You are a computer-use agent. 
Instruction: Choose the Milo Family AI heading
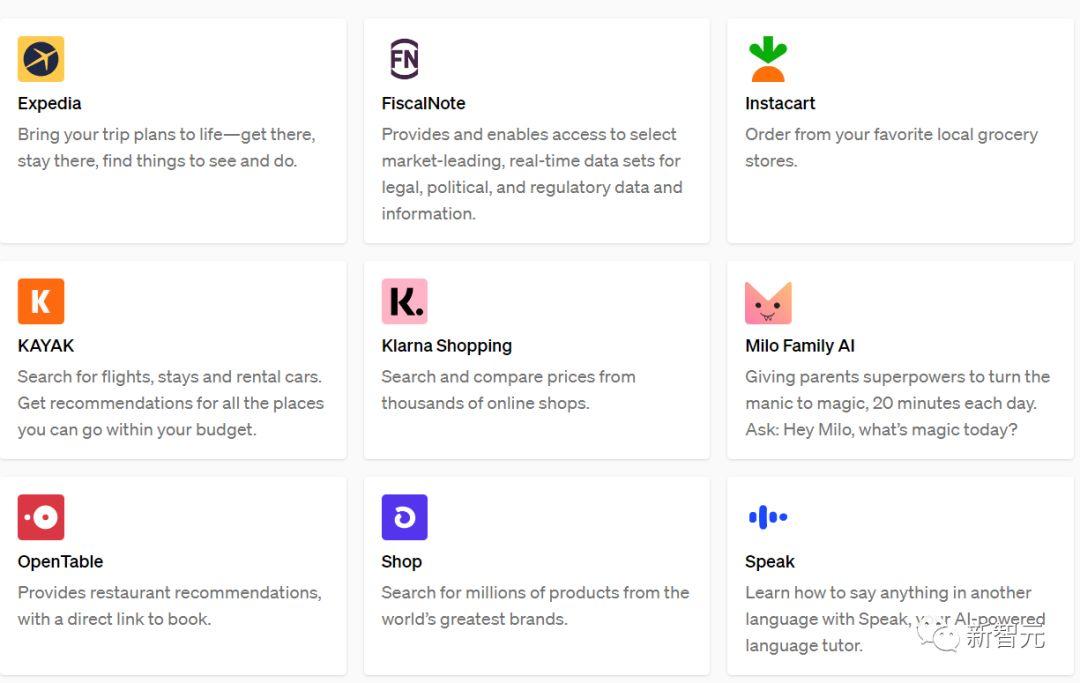800,346
